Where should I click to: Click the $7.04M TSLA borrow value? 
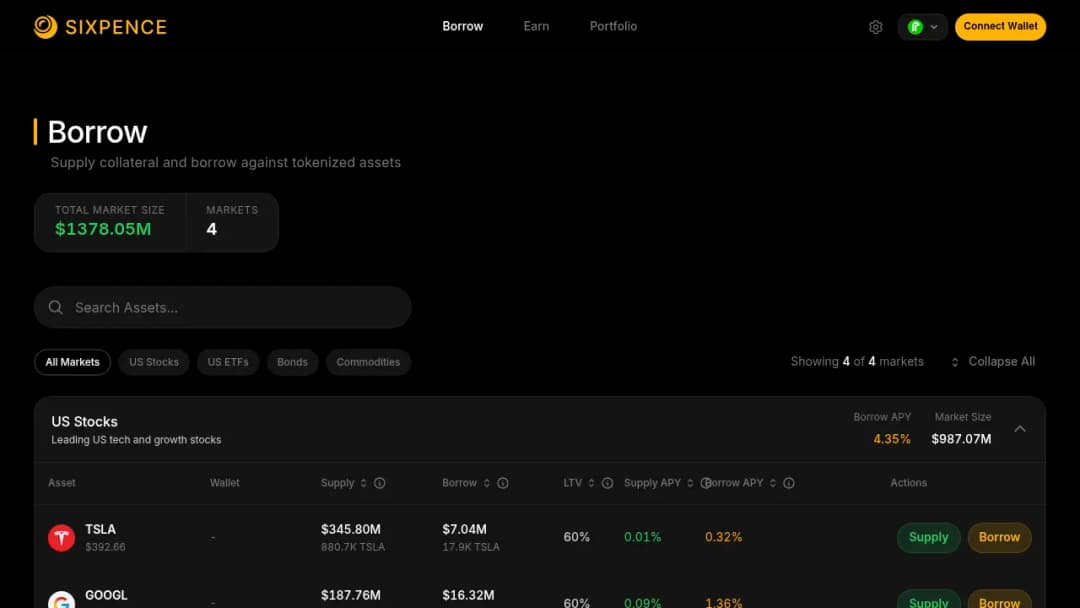click(464, 530)
